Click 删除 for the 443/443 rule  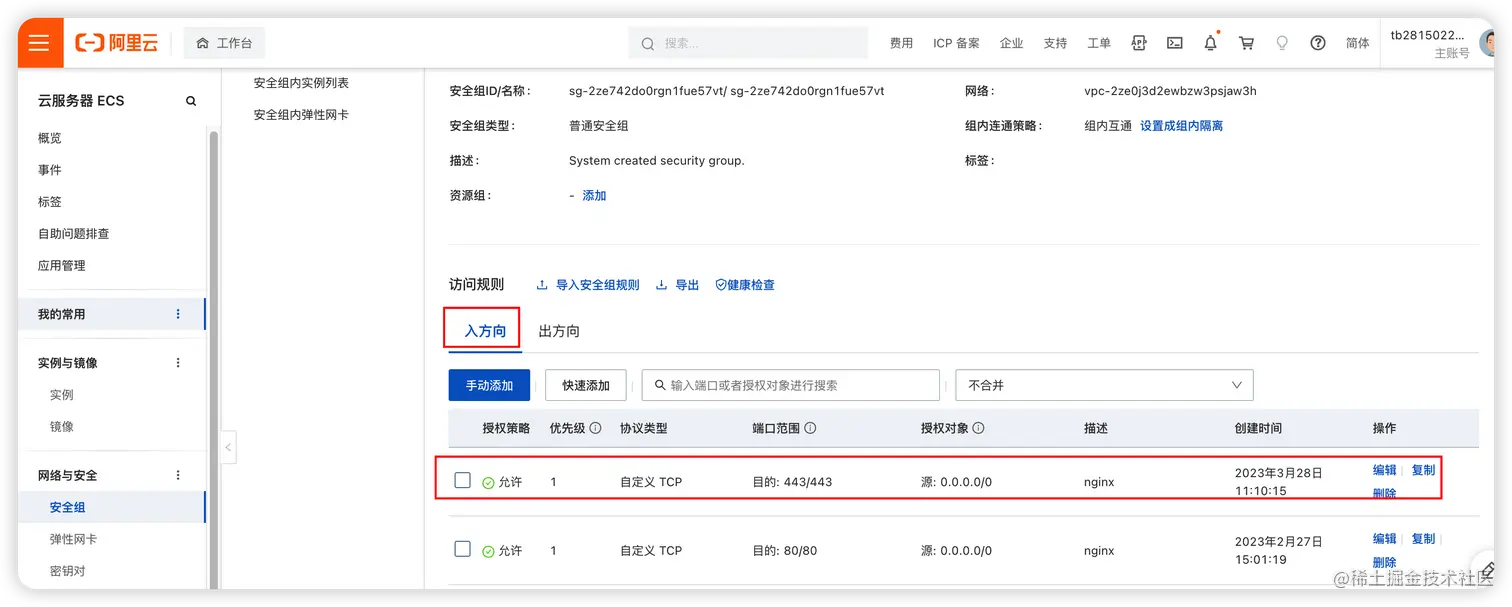click(x=1385, y=493)
